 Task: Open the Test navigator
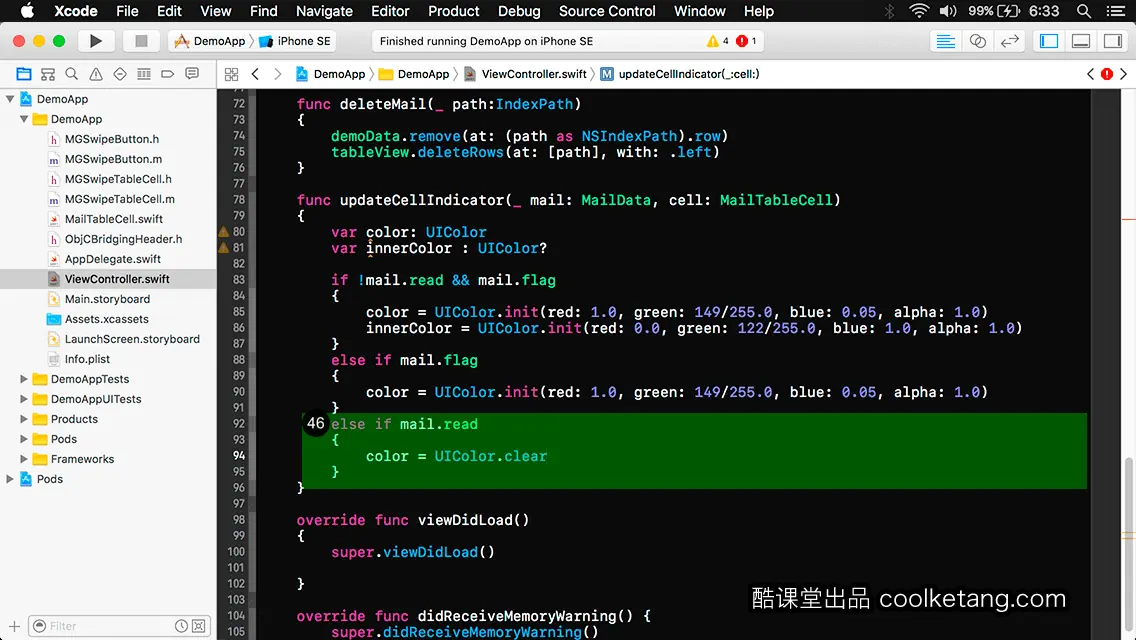click(120, 74)
